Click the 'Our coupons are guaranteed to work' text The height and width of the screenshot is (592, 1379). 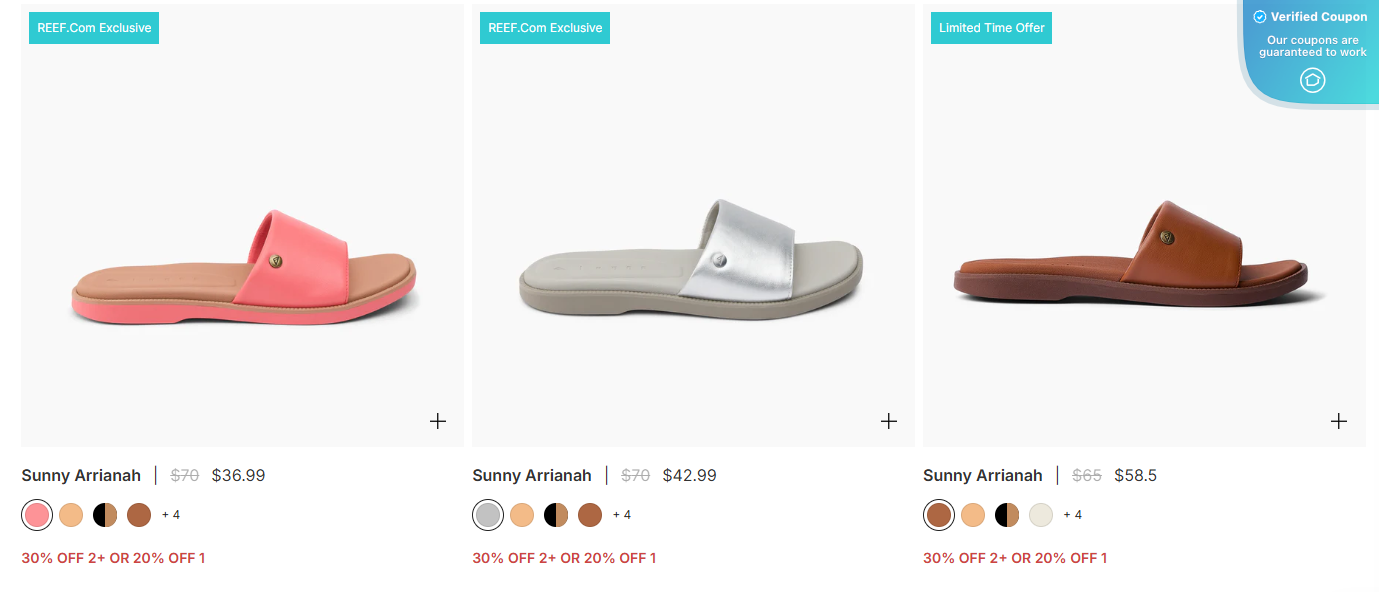coord(1312,46)
